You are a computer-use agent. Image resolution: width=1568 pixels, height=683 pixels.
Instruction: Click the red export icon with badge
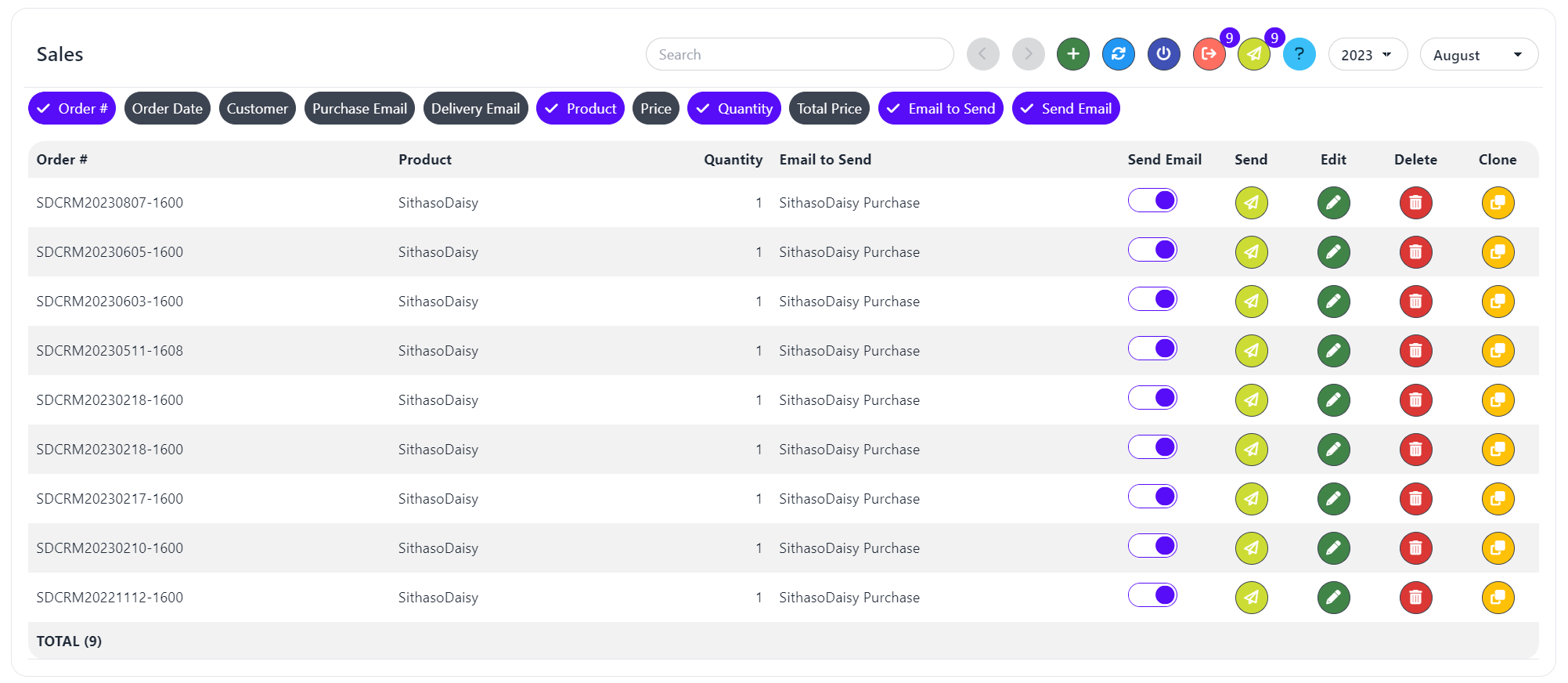[x=1209, y=54]
